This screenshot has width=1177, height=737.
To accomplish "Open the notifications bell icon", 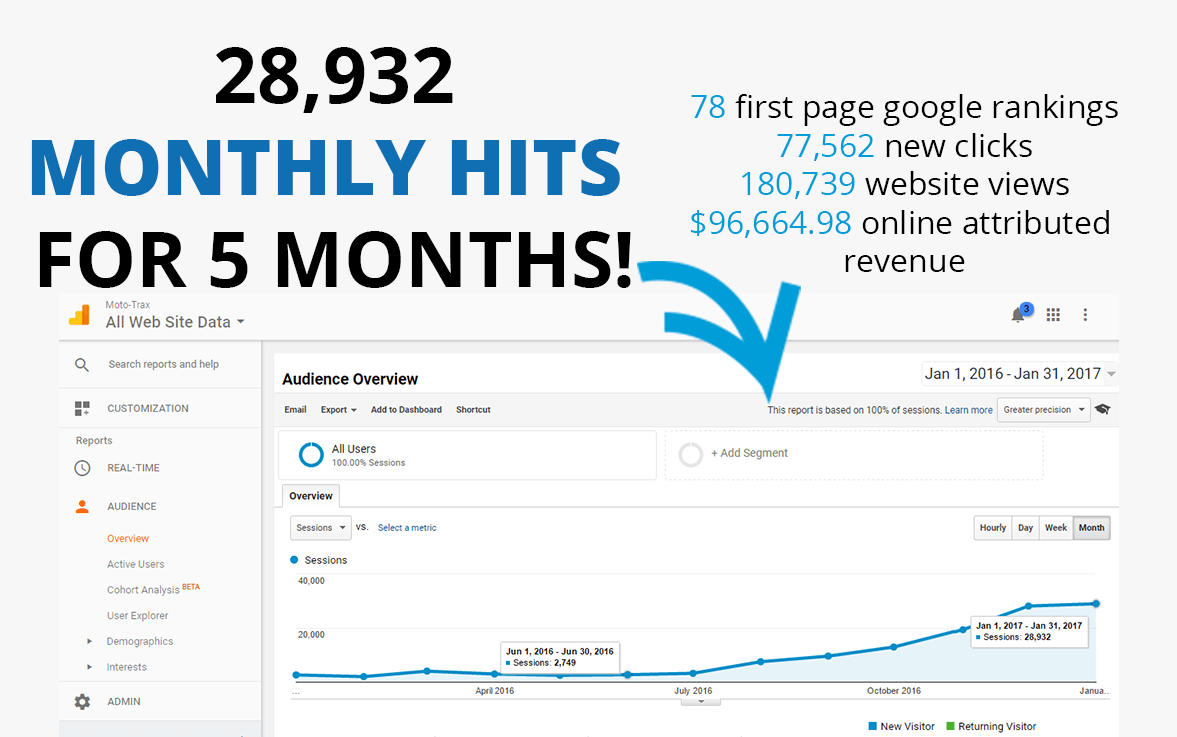I will [1018, 314].
